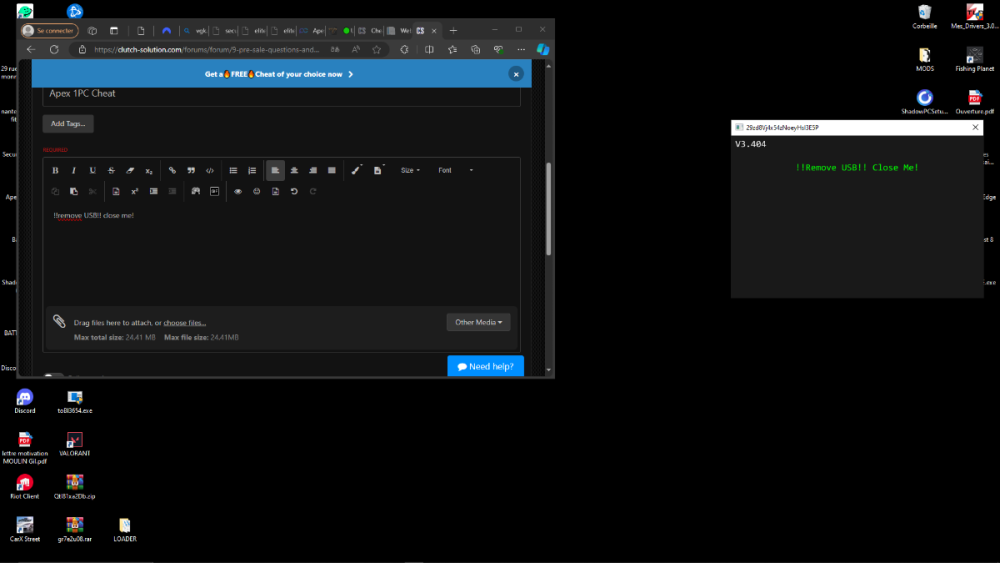Toggle underline formatting in editor toolbar
Viewport: 1000px width, 563px height.
[x=93, y=171]
